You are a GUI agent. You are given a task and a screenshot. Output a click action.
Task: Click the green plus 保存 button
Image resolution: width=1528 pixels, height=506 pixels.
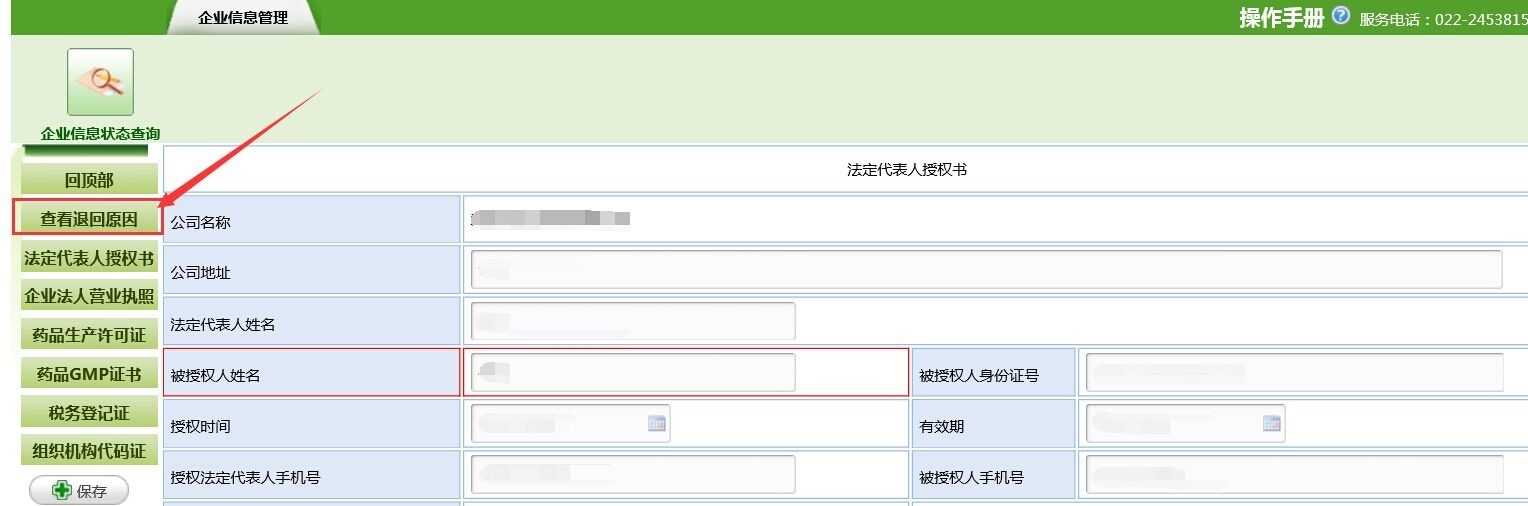tap(79, 491)
